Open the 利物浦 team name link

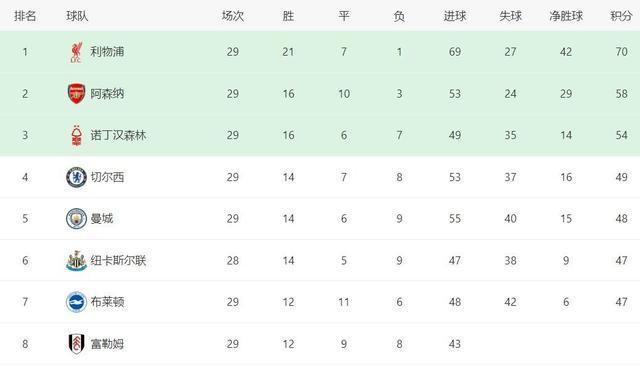(x=107, y=52)
